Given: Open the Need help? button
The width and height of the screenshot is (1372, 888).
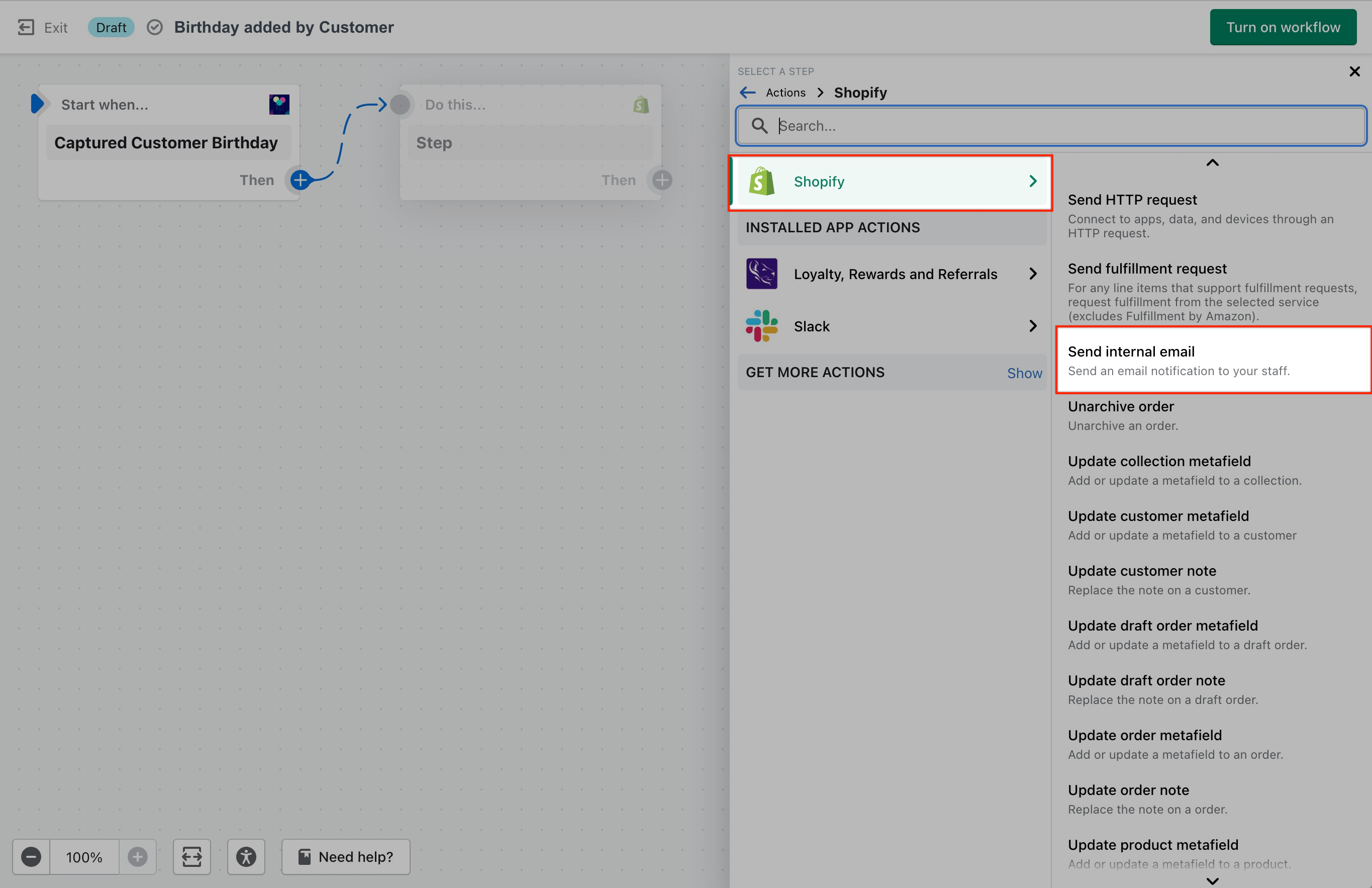Looking at the screenshot, I should (x=346, y=857).
